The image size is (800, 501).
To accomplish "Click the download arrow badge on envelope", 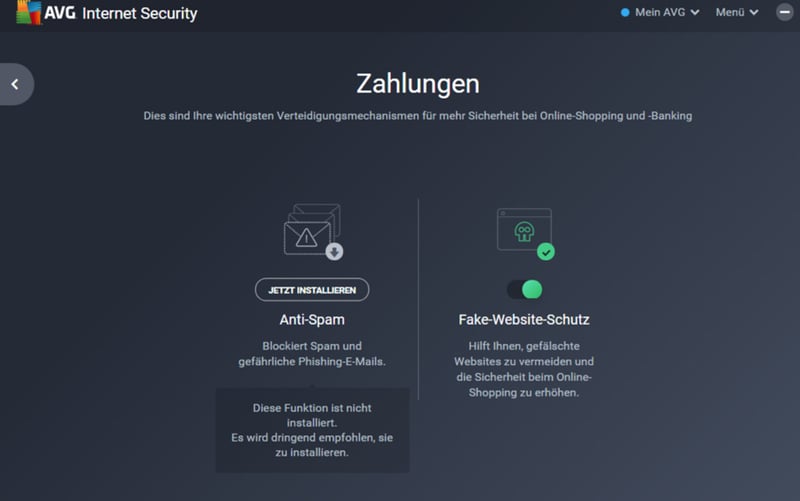I will (334, 252).
